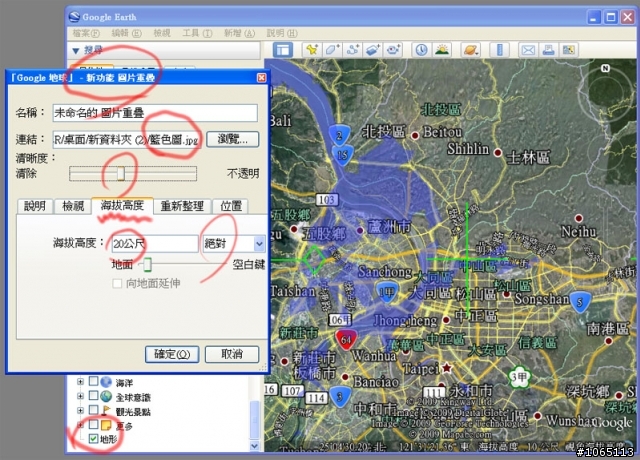This screenshot has height=460, width=640.
Task: Click View in Google Maps icon
Action: (569, 50)
